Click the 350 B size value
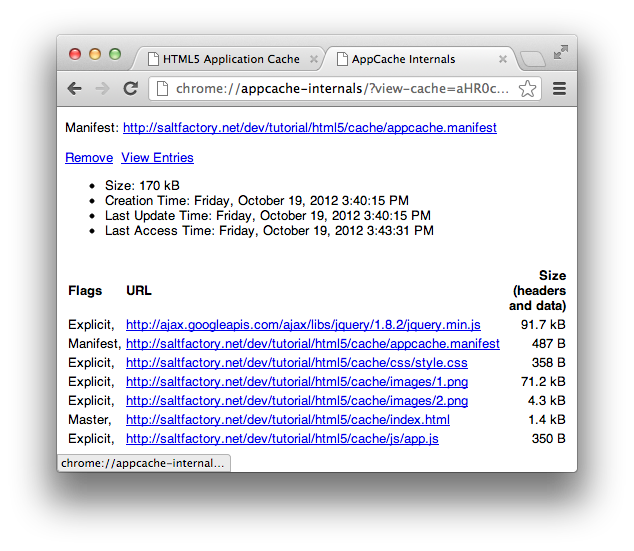This screenshot has height=551, width=634. coord(548,439)
